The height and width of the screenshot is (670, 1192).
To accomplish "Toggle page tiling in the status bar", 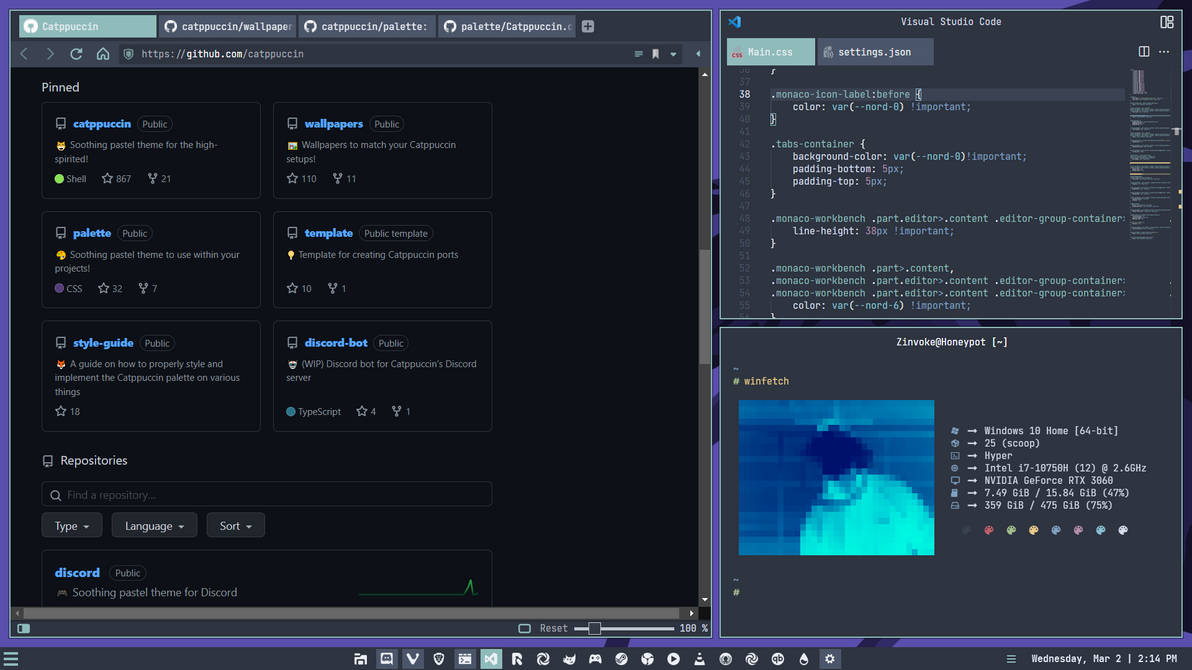I will (525, 628).
